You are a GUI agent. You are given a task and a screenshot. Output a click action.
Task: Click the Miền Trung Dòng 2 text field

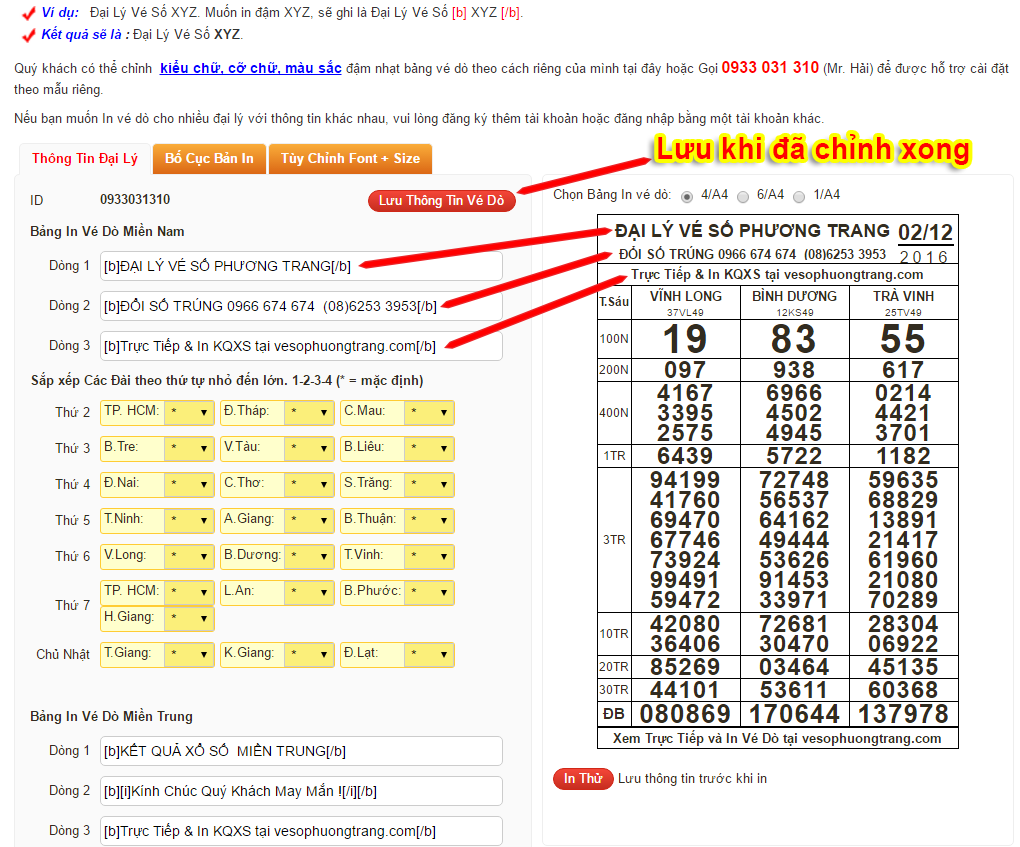click(302, 791)
